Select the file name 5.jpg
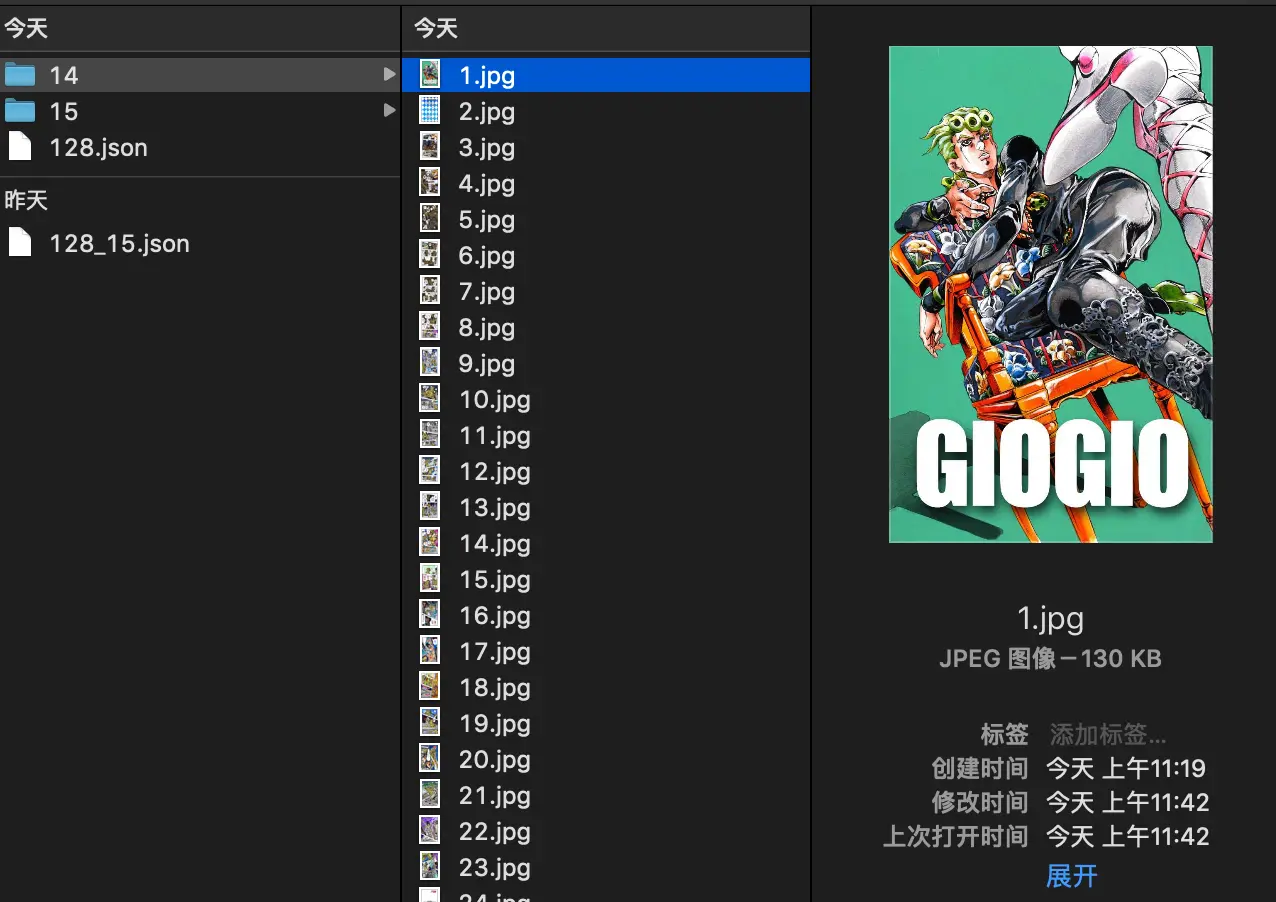 [487, 219]
